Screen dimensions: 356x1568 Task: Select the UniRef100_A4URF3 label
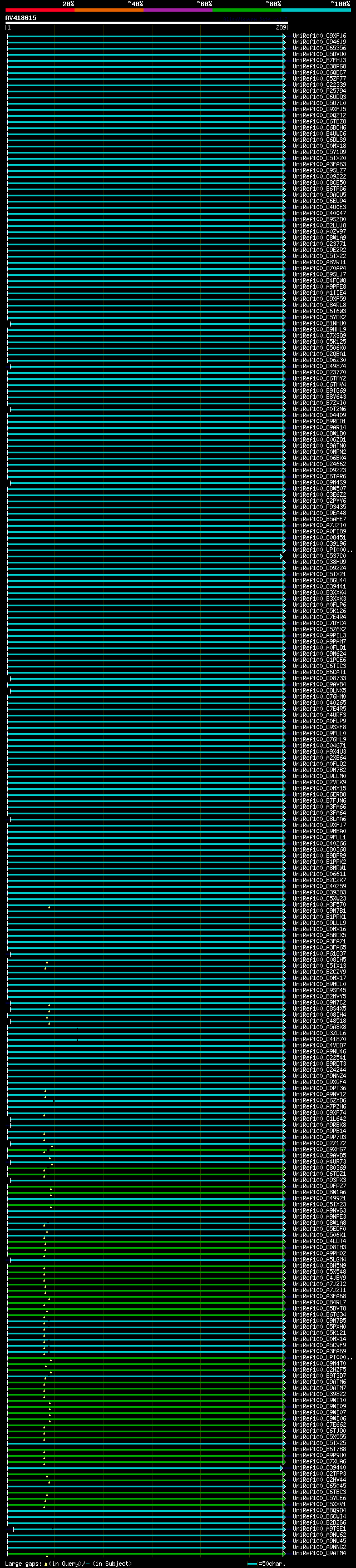[319, 715]
